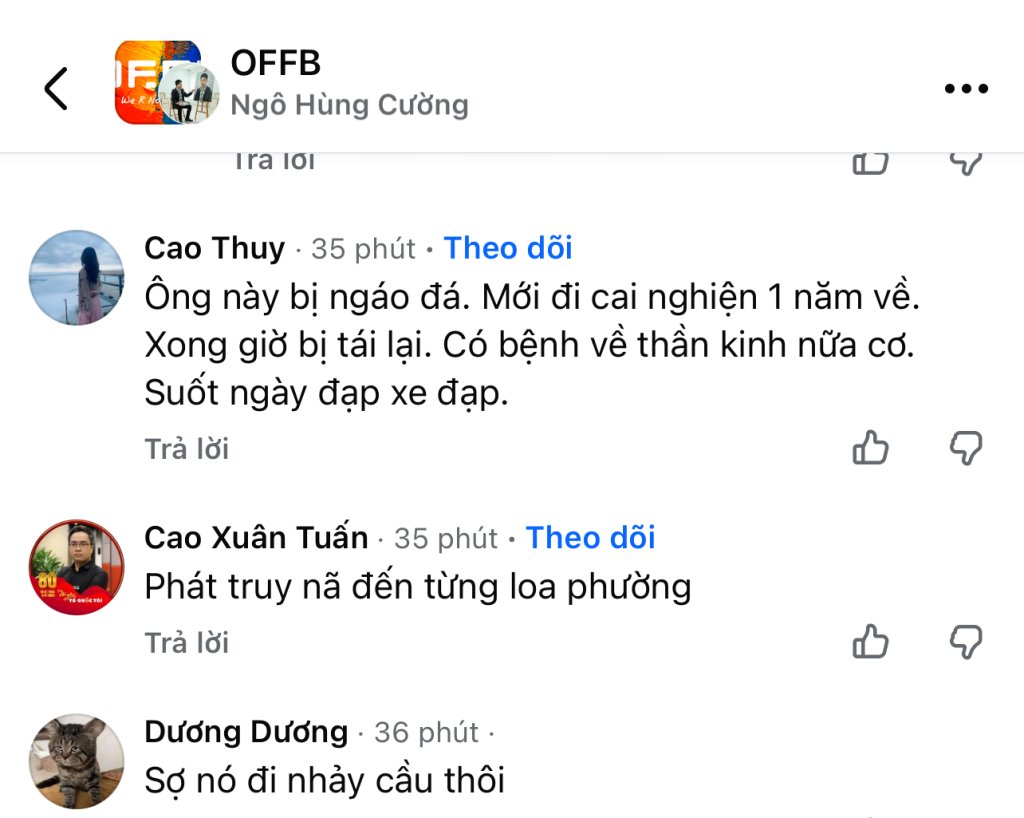Open Dương Dương's cat avatar
The image size is (1024, 818).
click(77, 761)
